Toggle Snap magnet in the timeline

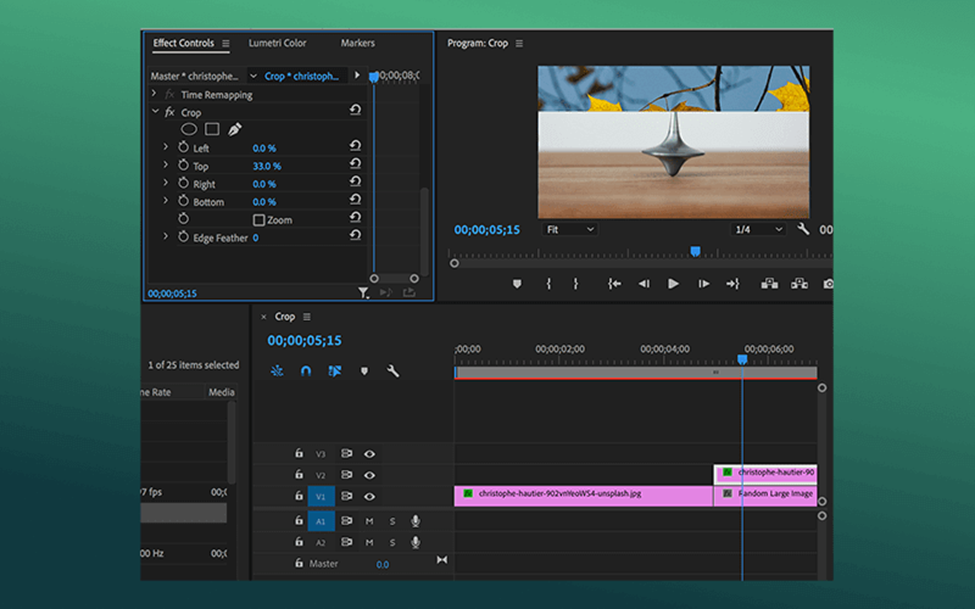point(305,371)
